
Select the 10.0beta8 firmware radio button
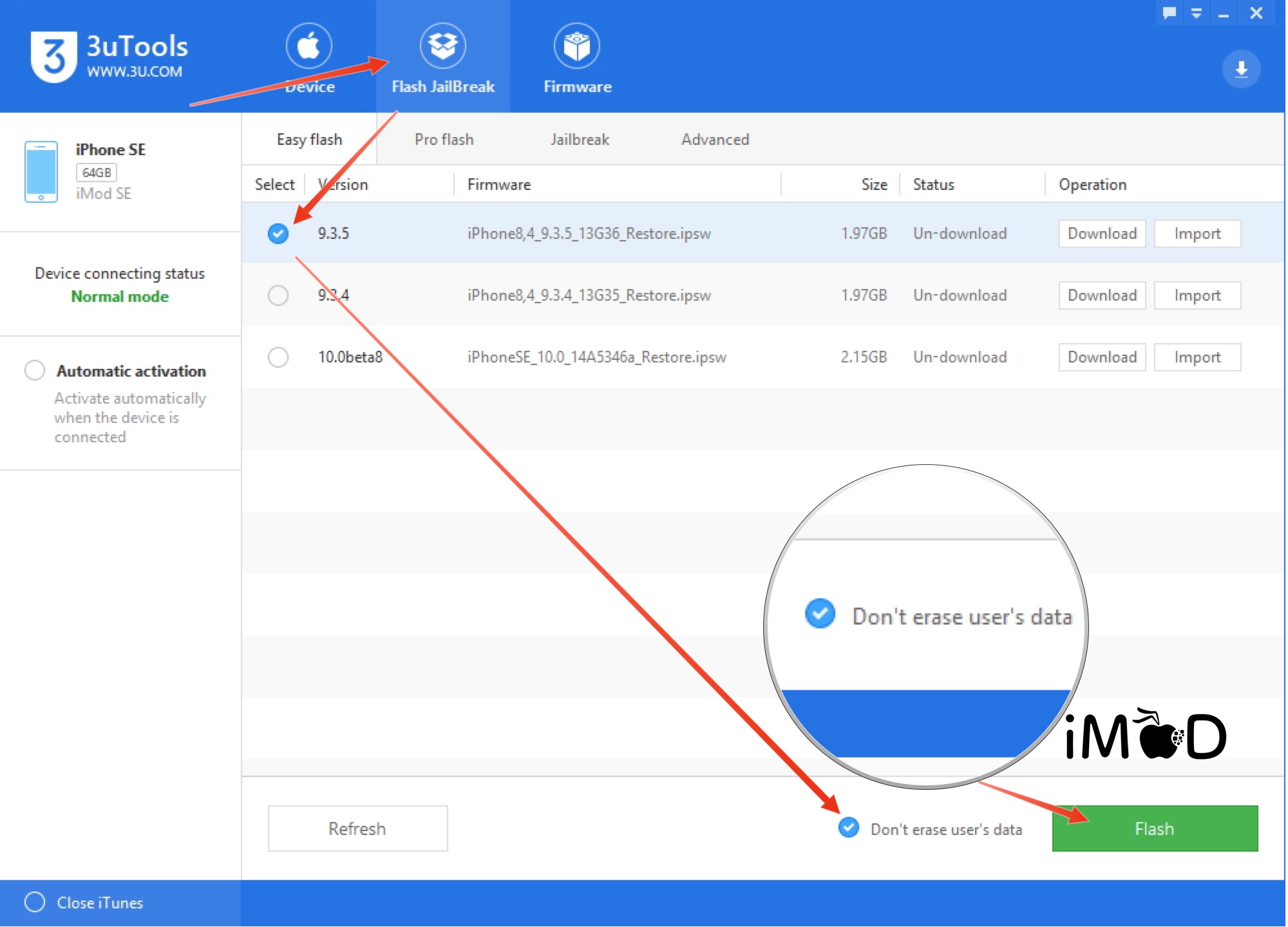pyautogui.click(x=278, y=357)
